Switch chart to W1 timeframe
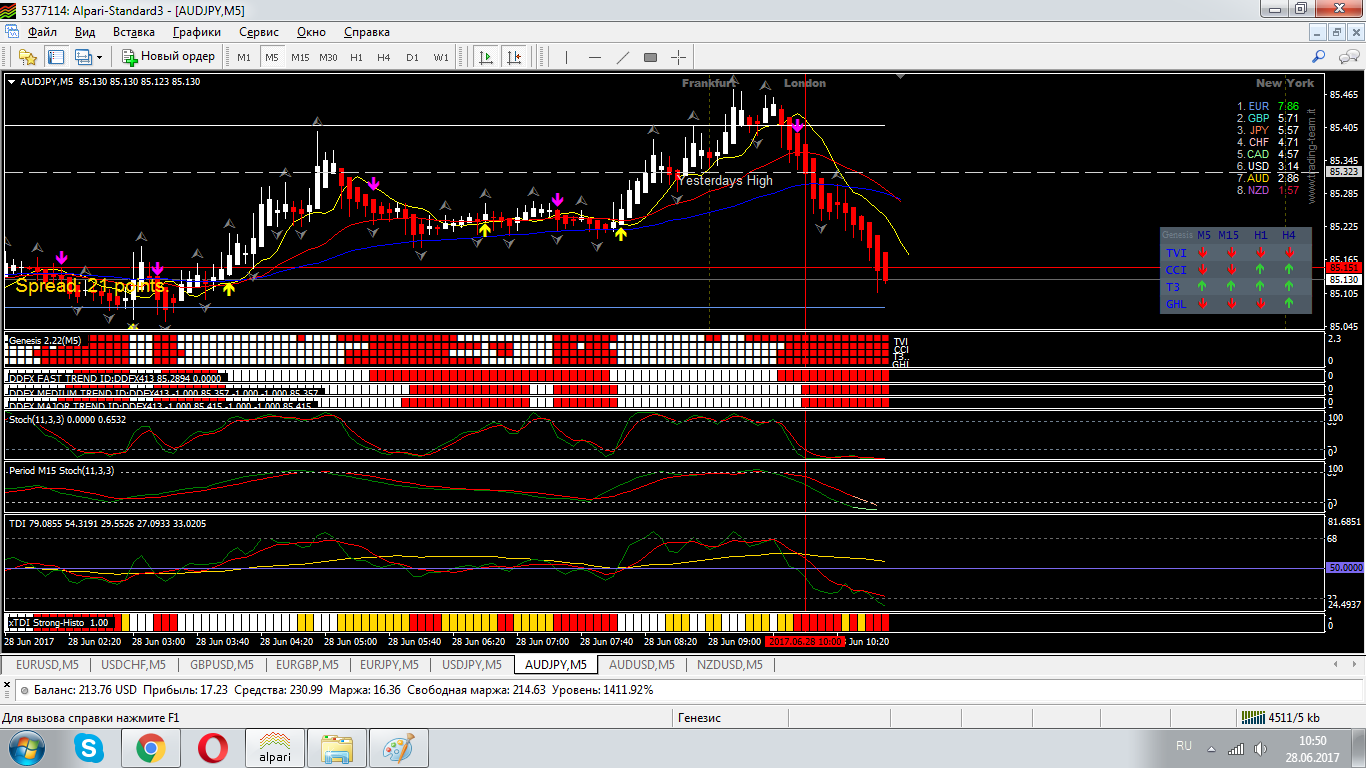Screen dimensions: 1366x768 [x=441, y=57]
